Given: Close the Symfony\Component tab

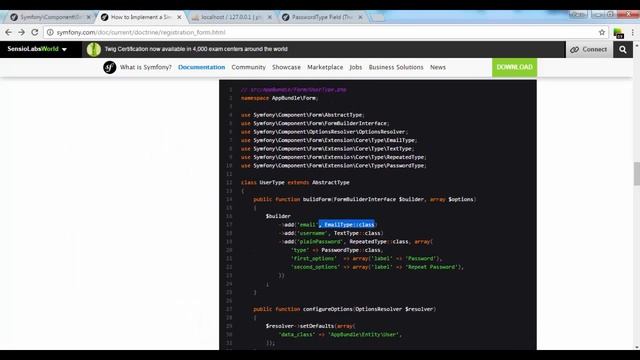Looking at the screenshot, I should (x=88, y=17).
